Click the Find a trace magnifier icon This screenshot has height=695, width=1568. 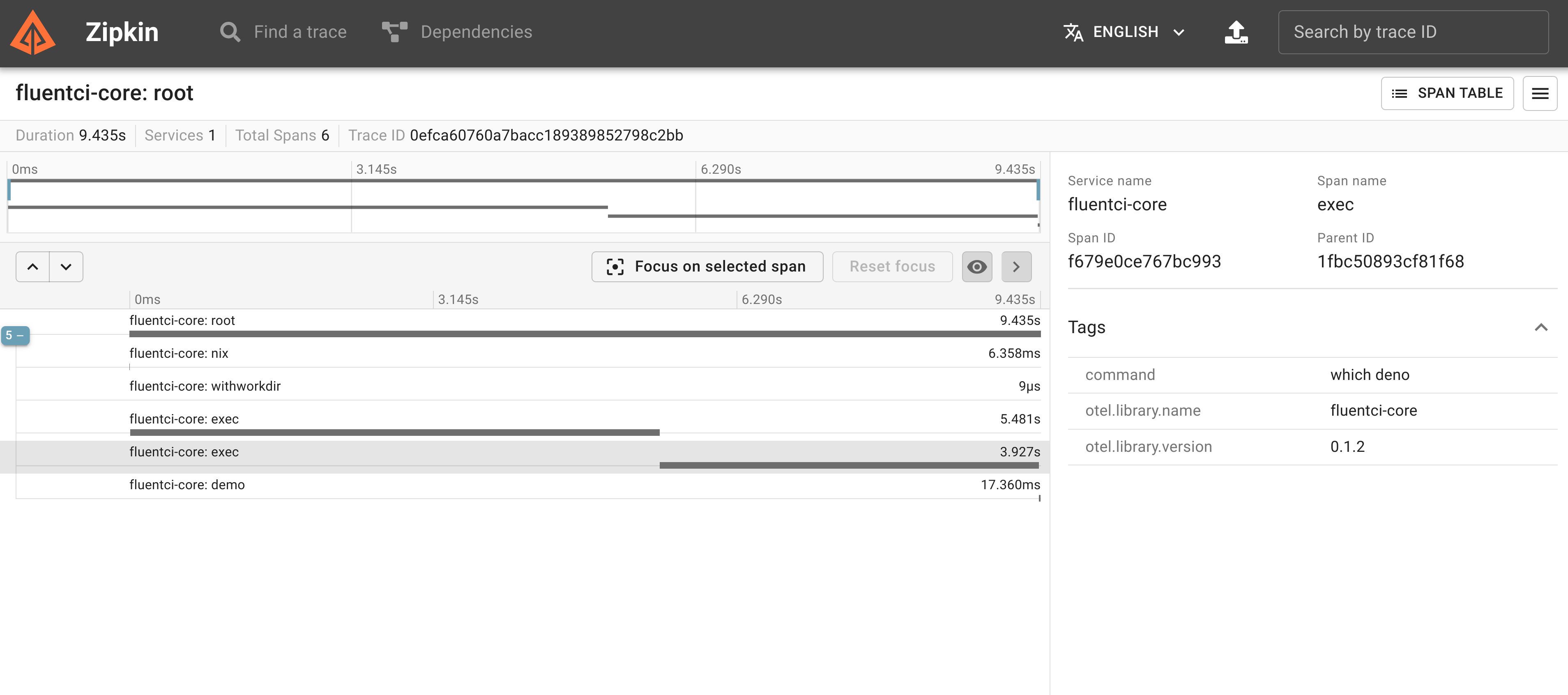click(230, 32)
